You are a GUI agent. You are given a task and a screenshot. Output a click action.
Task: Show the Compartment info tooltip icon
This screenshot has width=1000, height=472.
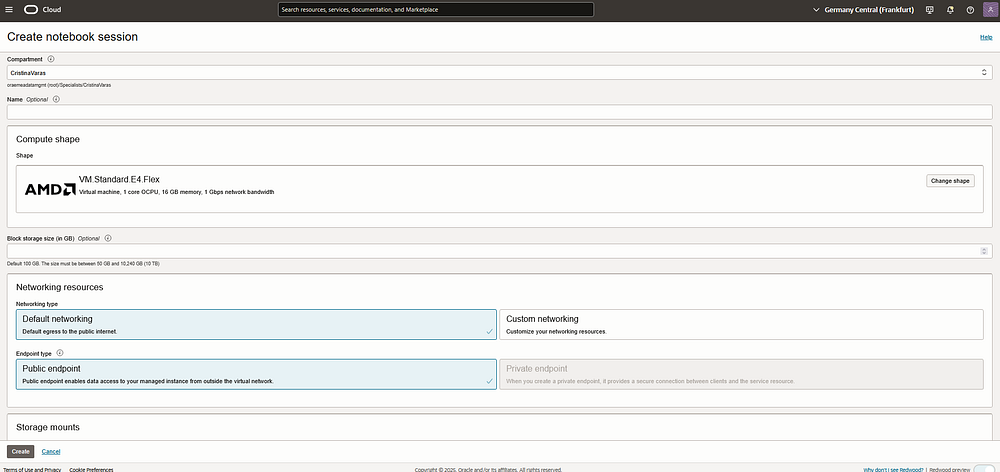click(x=51, y=59)
